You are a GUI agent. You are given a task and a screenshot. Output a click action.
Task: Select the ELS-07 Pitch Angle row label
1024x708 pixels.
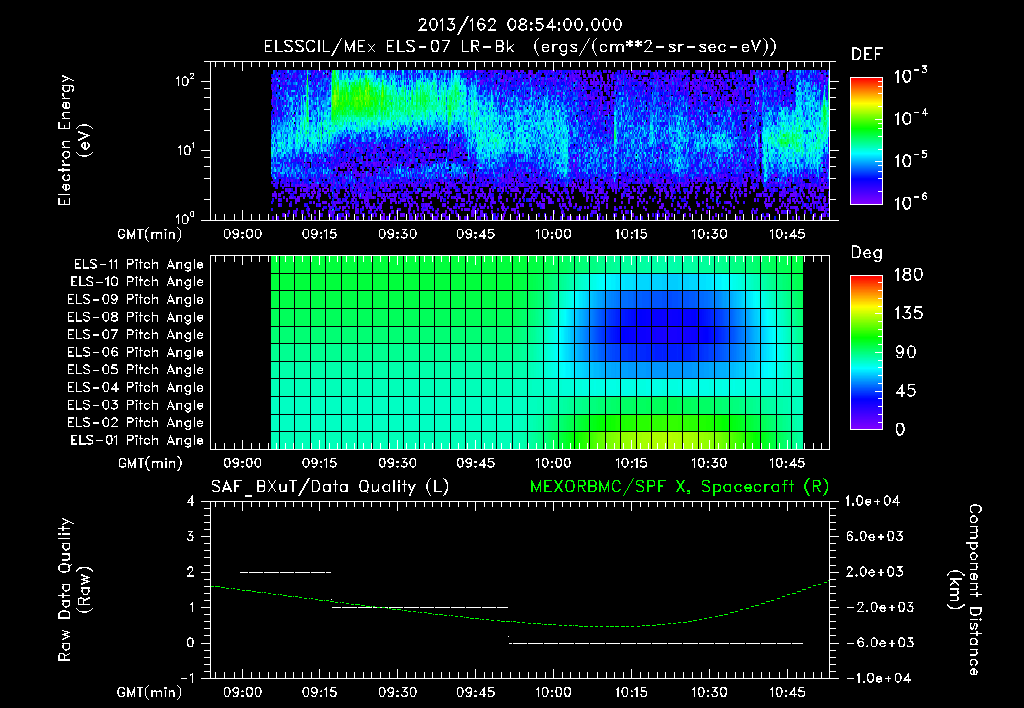click(136, 335)
